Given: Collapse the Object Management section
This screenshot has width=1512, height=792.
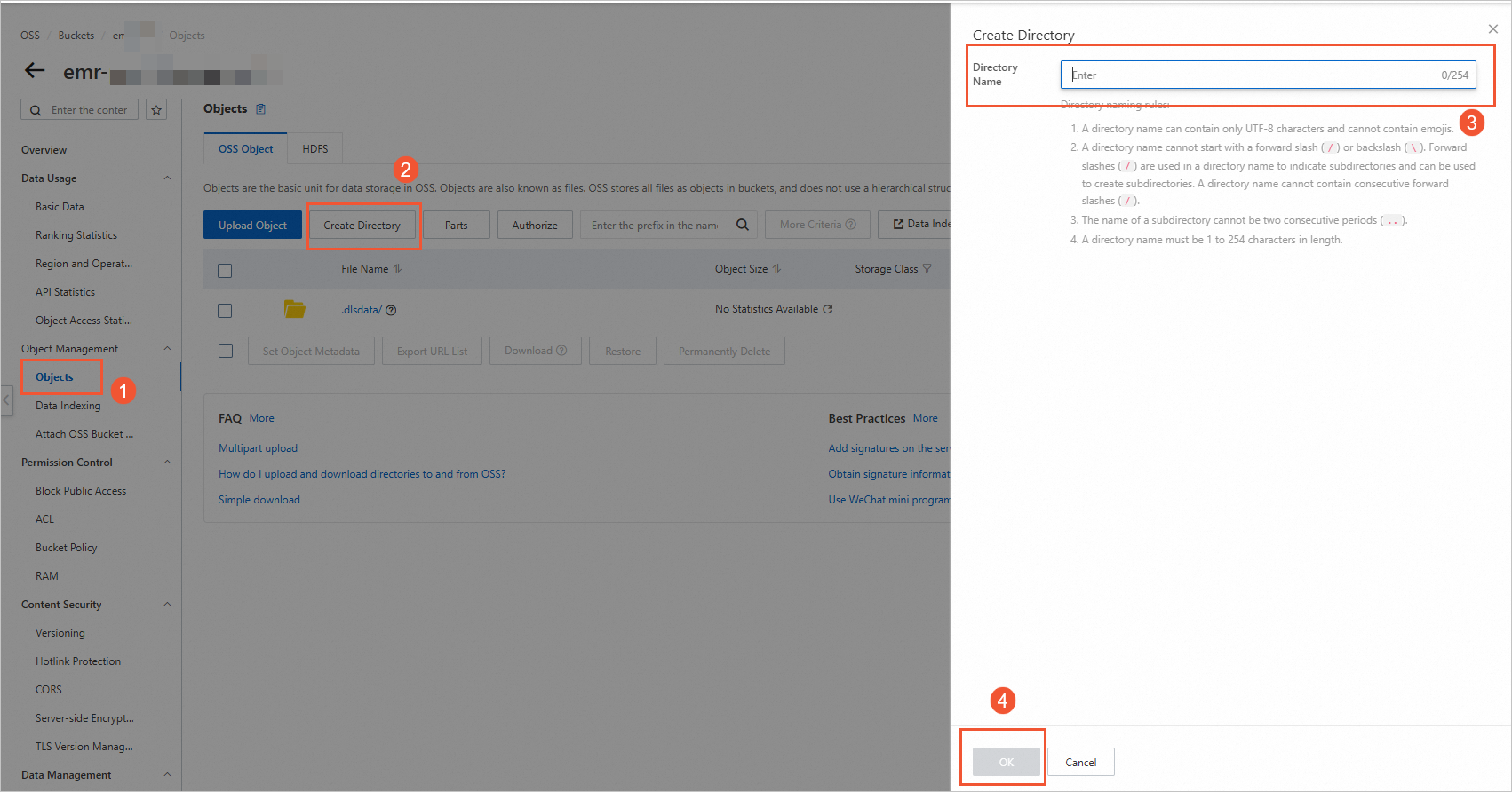Looking at the screenshot, I should (167, 349).
